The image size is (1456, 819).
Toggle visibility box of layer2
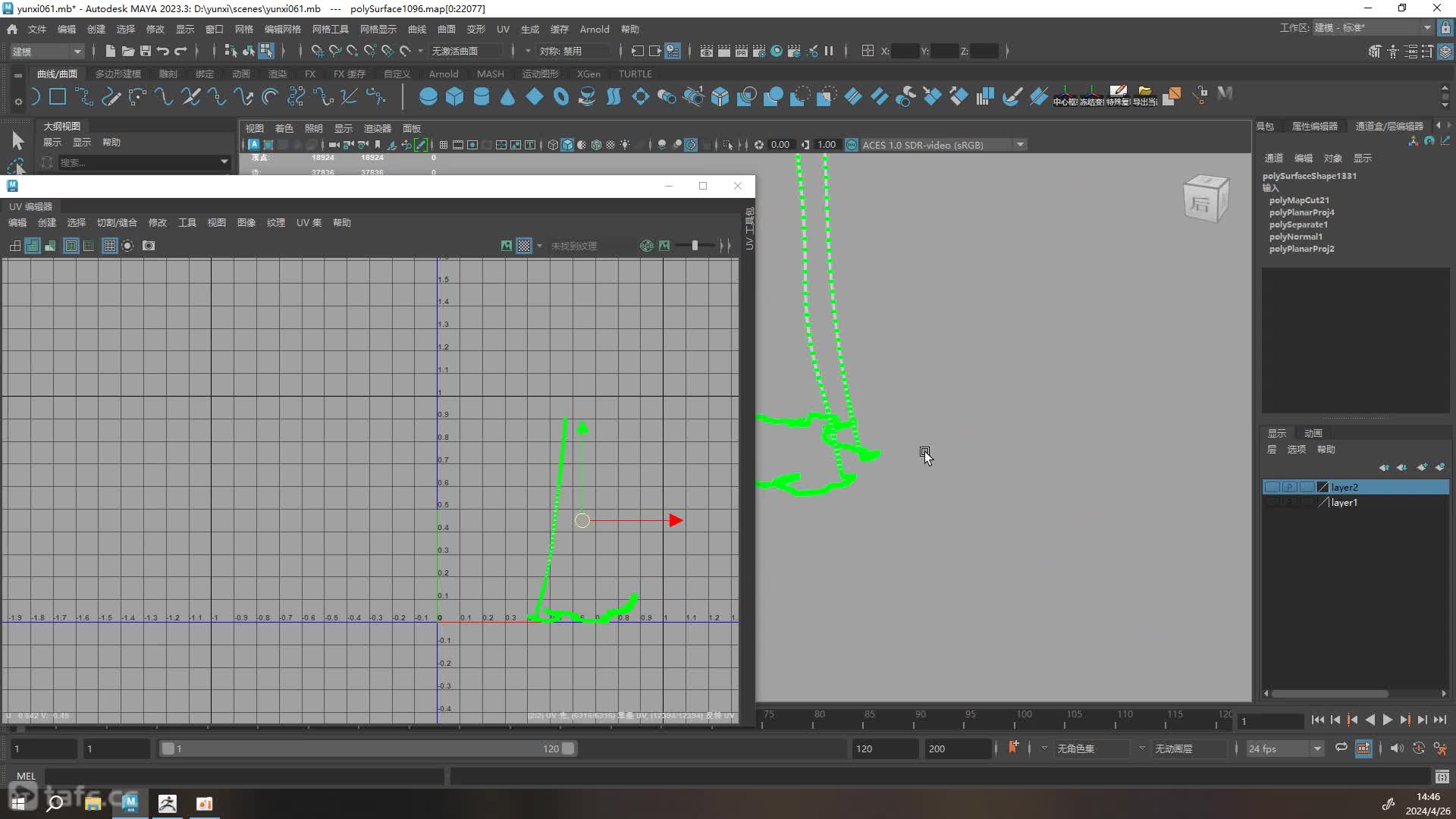1272,487
